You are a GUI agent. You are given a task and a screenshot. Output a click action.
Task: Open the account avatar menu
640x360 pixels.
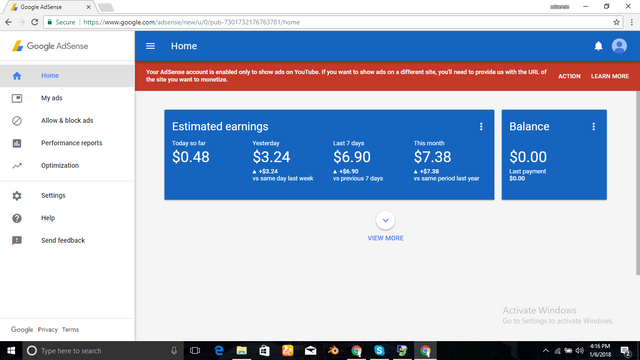pos(619,46)
